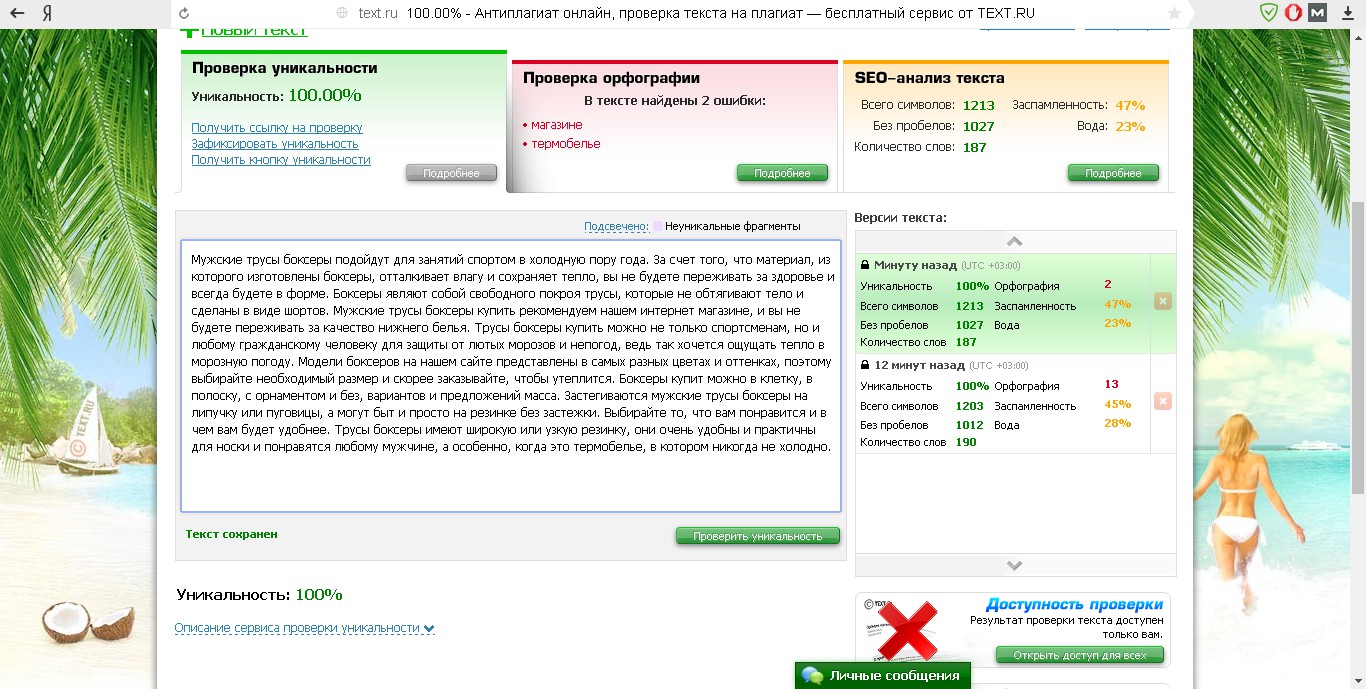Click the Открыть доступ для всех button
The height and width of the screenshot is (689, 1366).
[x=1080, y=655]
